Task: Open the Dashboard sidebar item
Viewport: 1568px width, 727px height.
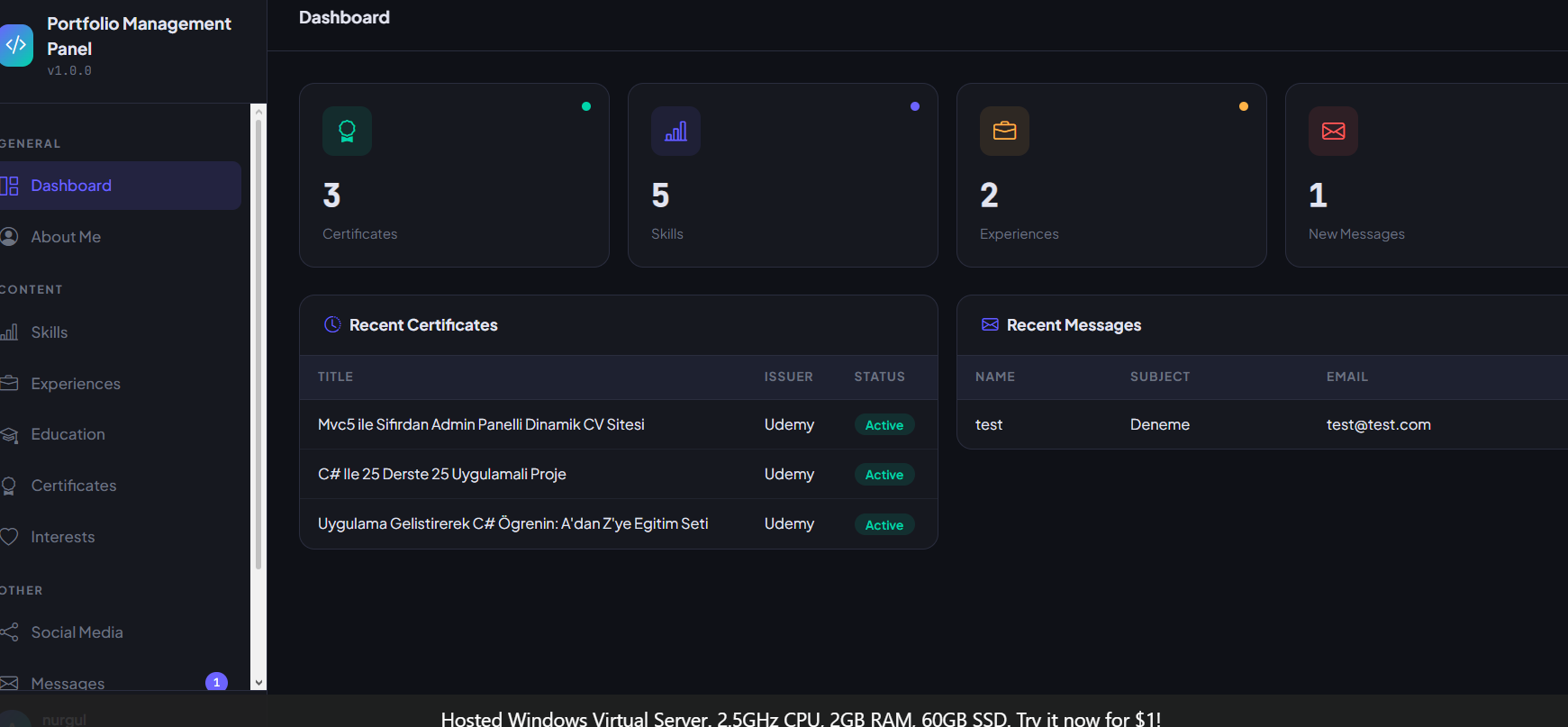Action: click(x=120, y=186)
